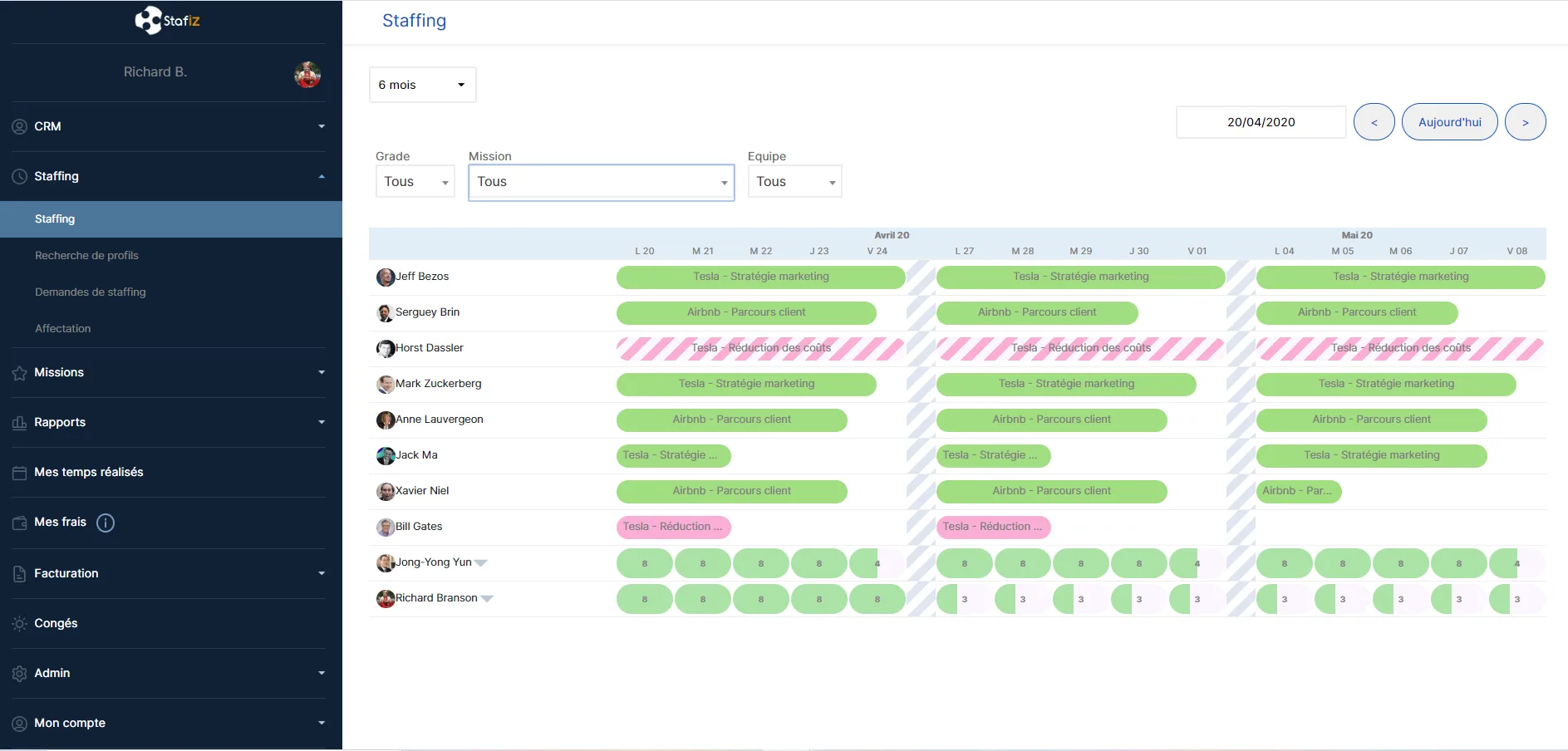Expand Richard Branson row details arrow
This screenshot has height=751, width=1568.
pos(487,599)
